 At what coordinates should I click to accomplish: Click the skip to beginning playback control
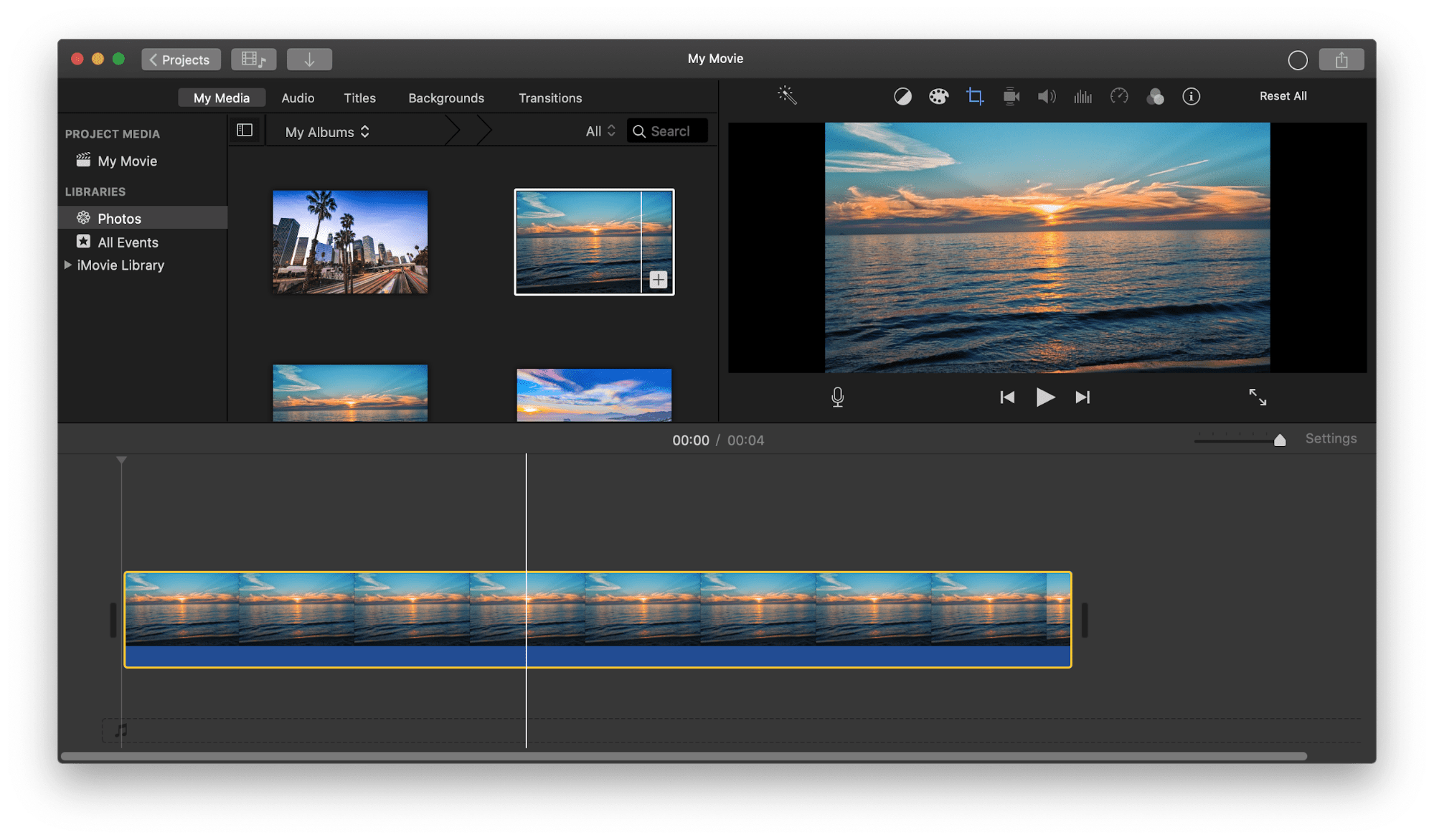click(1005, 395)
